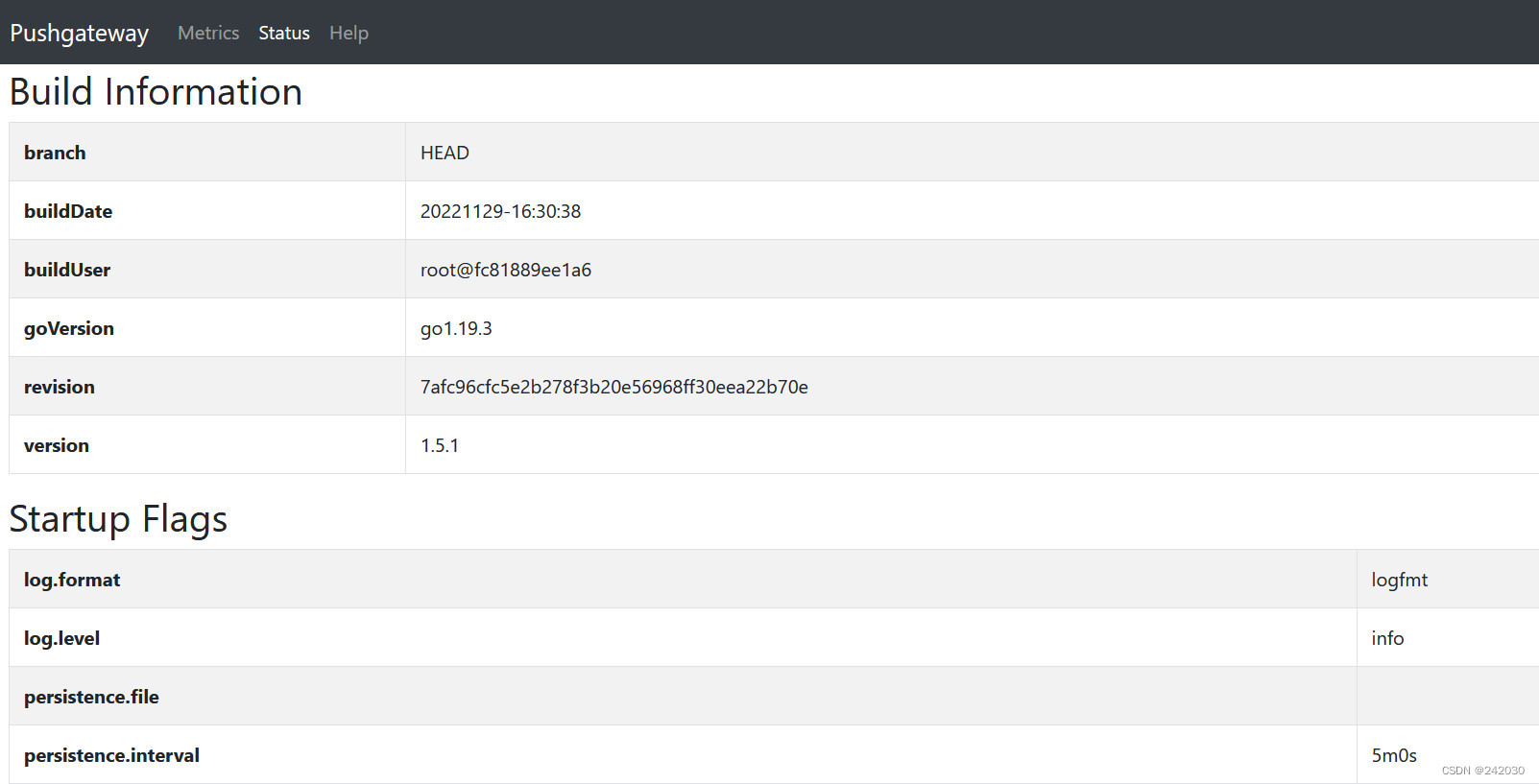Click the revision label

click(60, 387)
